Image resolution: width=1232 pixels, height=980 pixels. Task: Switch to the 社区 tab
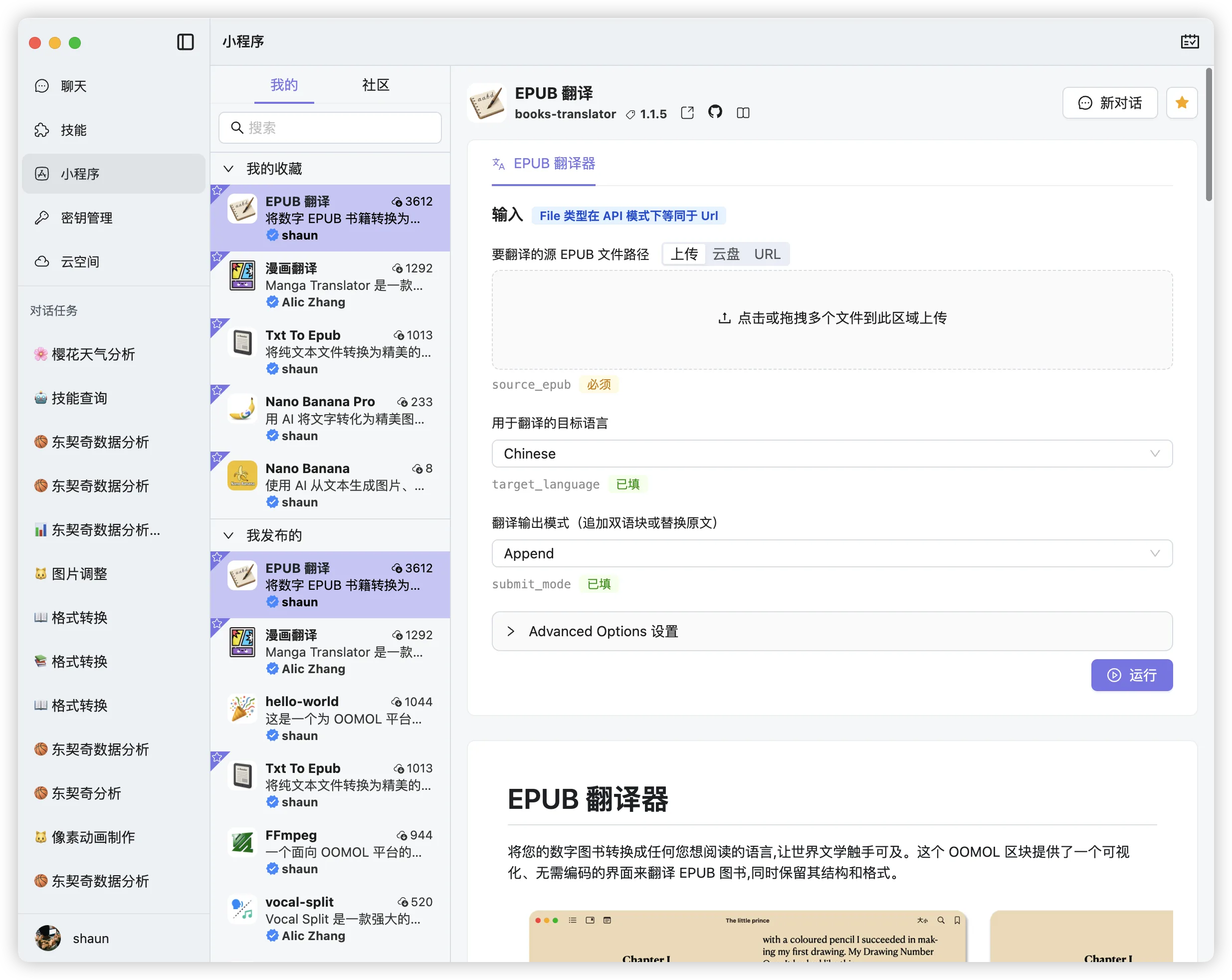(x=375, y=85)
